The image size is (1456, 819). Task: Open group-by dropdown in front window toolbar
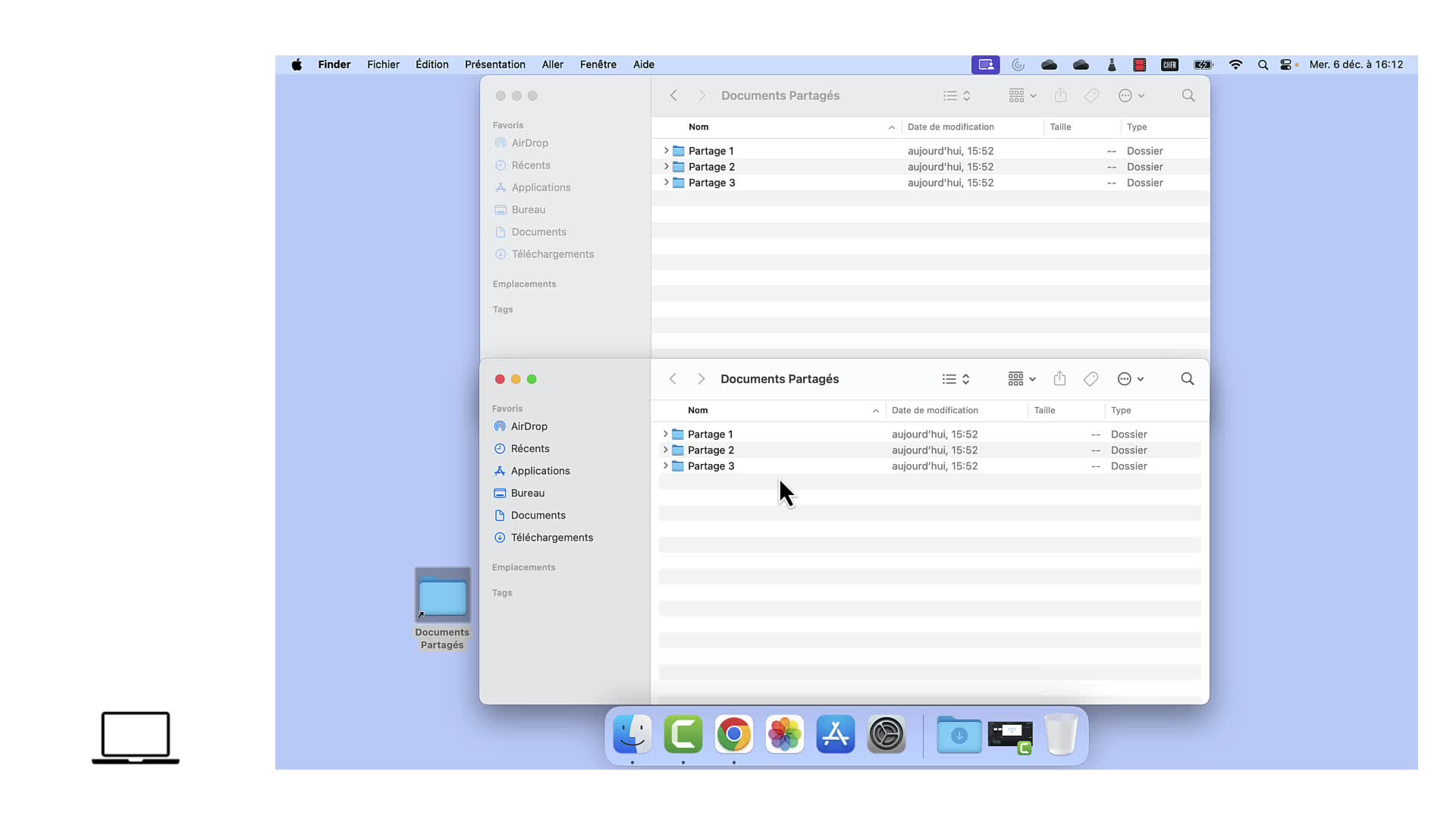(x=1021, y=379)
